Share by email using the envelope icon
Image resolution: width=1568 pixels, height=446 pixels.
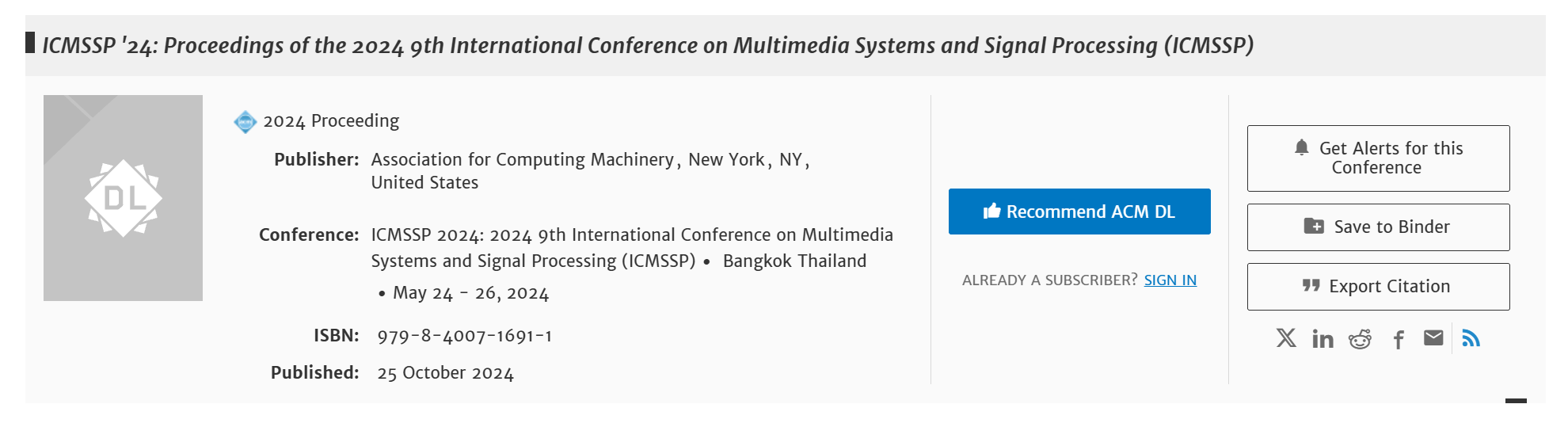(1433, 338)
